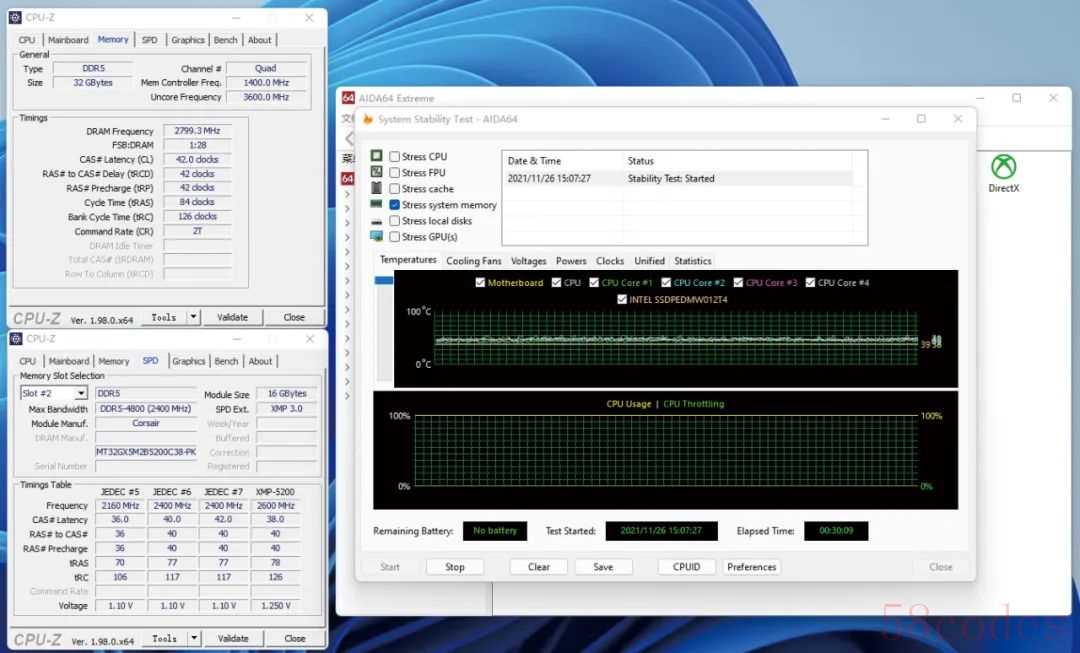1080x653 pixels.
Task: Uncheck CPU Core #4 in the graph legend
Action: (811, 282)
